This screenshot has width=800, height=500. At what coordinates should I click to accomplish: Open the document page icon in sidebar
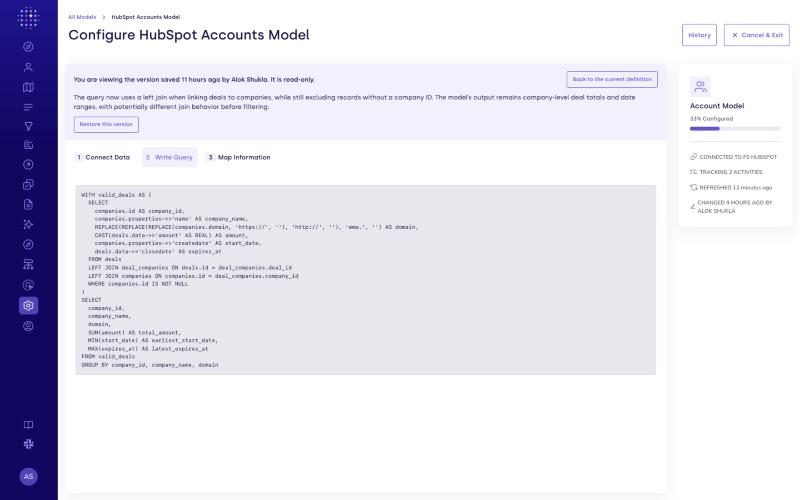[29, 205]
